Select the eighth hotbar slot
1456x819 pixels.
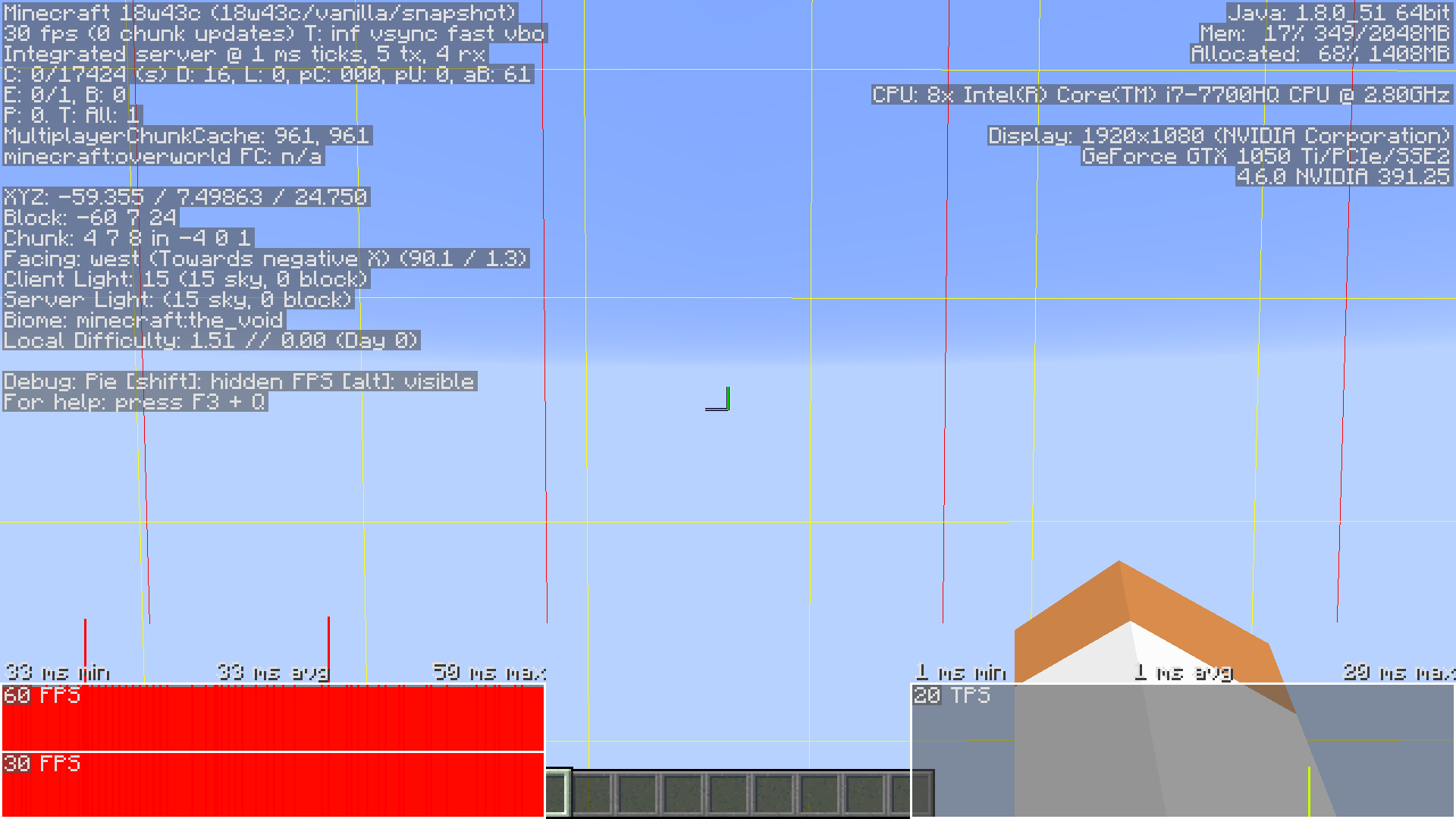[x=865, y=793]
